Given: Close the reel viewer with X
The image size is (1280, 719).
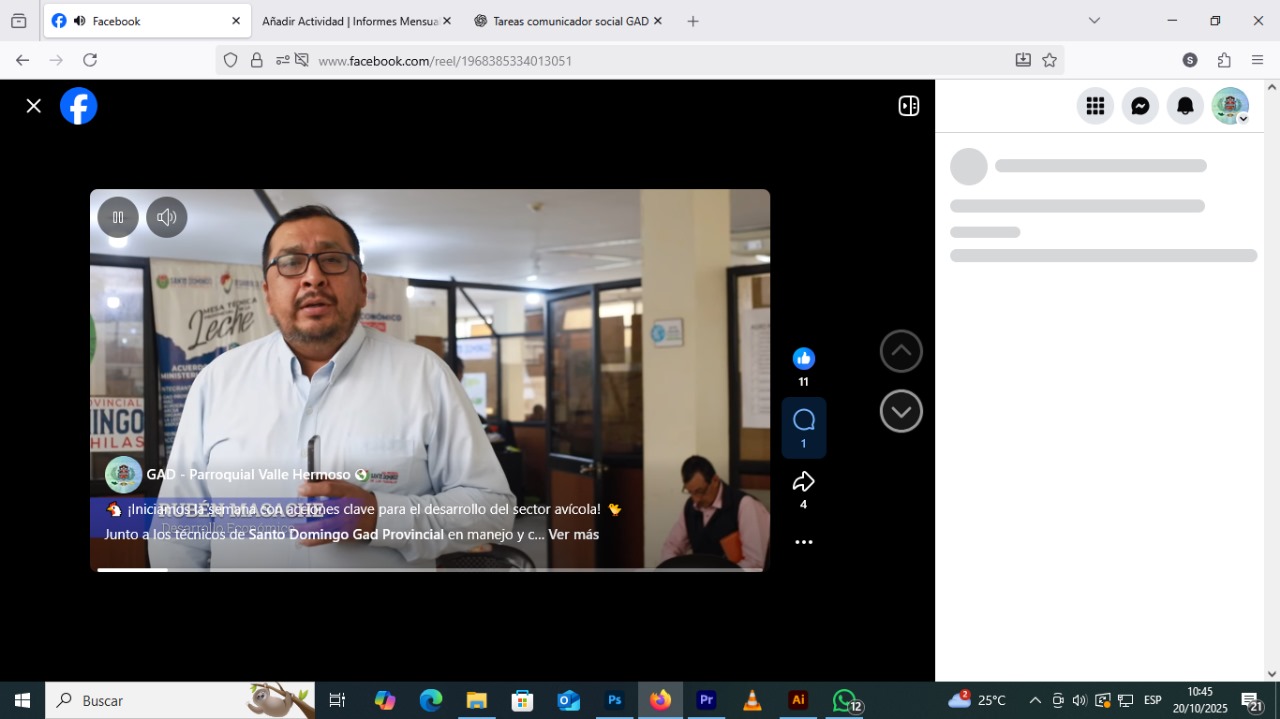Looking at the screenshot, I should [34, 106].
